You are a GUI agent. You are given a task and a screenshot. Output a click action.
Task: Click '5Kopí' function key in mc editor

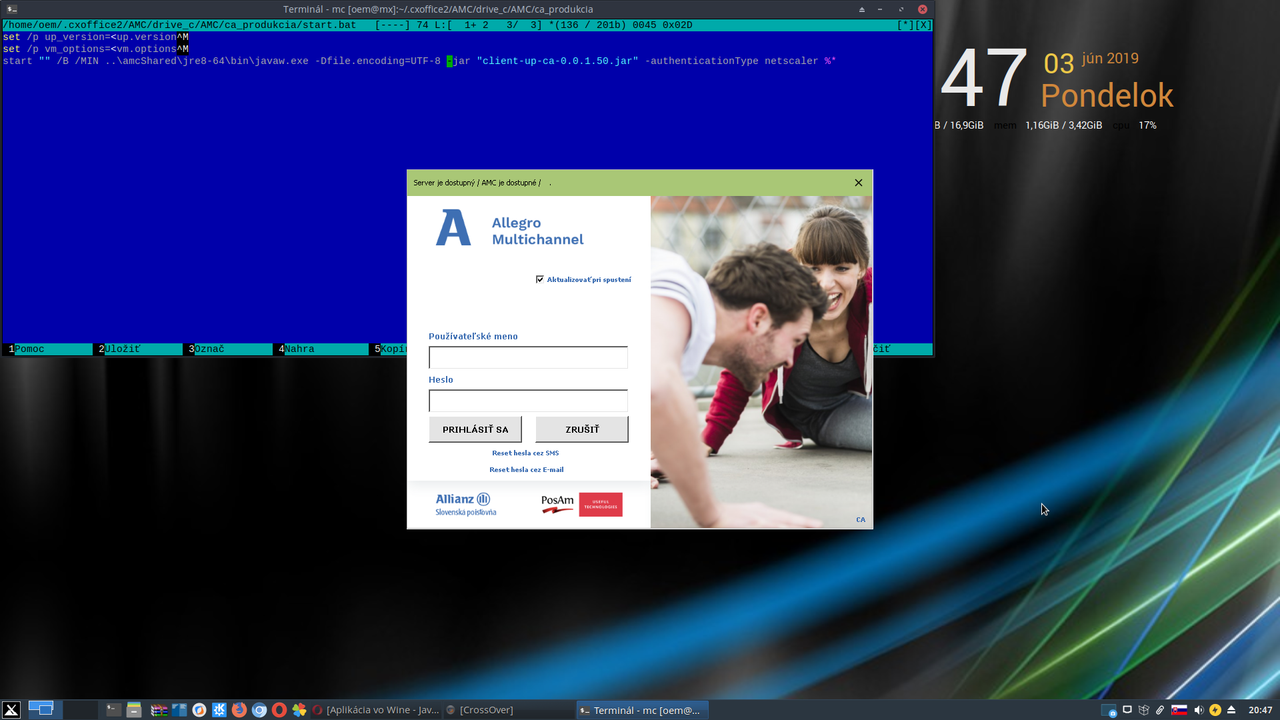click(x=389, y=349)
